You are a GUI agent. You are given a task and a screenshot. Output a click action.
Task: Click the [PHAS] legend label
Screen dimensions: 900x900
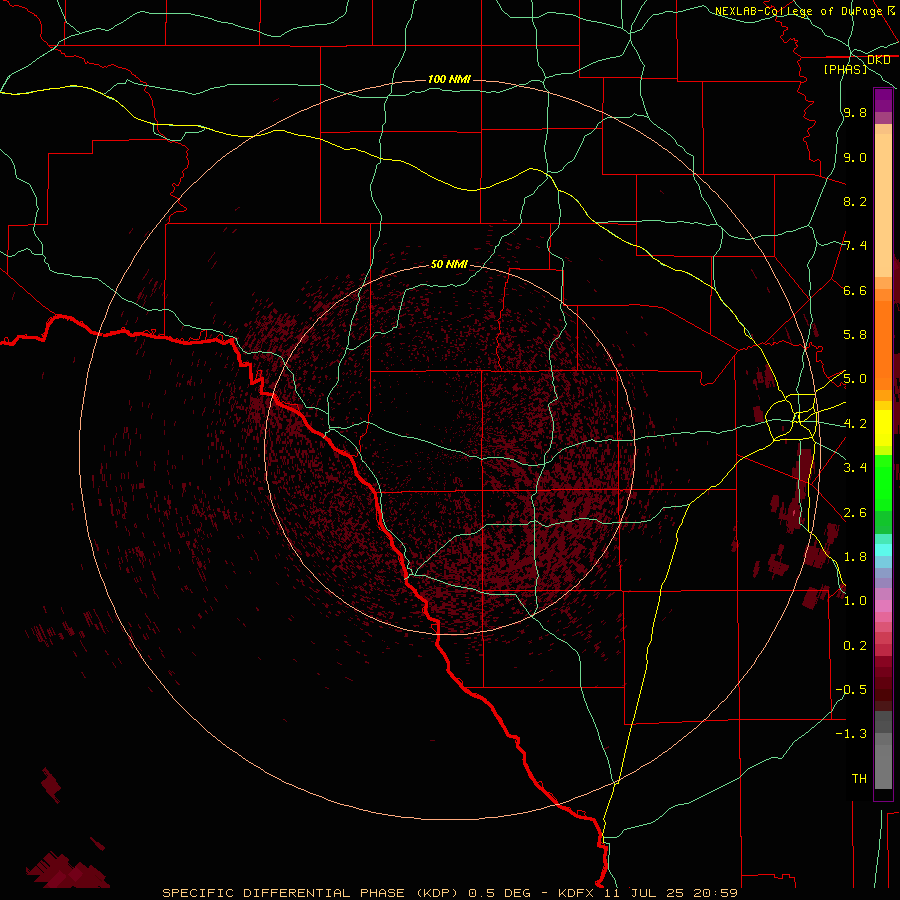tap(845, 69)
